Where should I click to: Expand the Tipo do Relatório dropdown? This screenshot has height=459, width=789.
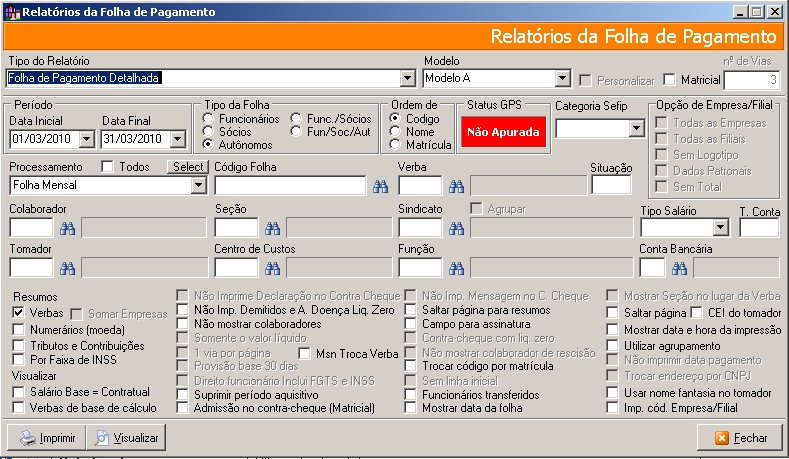click(407, 78)
